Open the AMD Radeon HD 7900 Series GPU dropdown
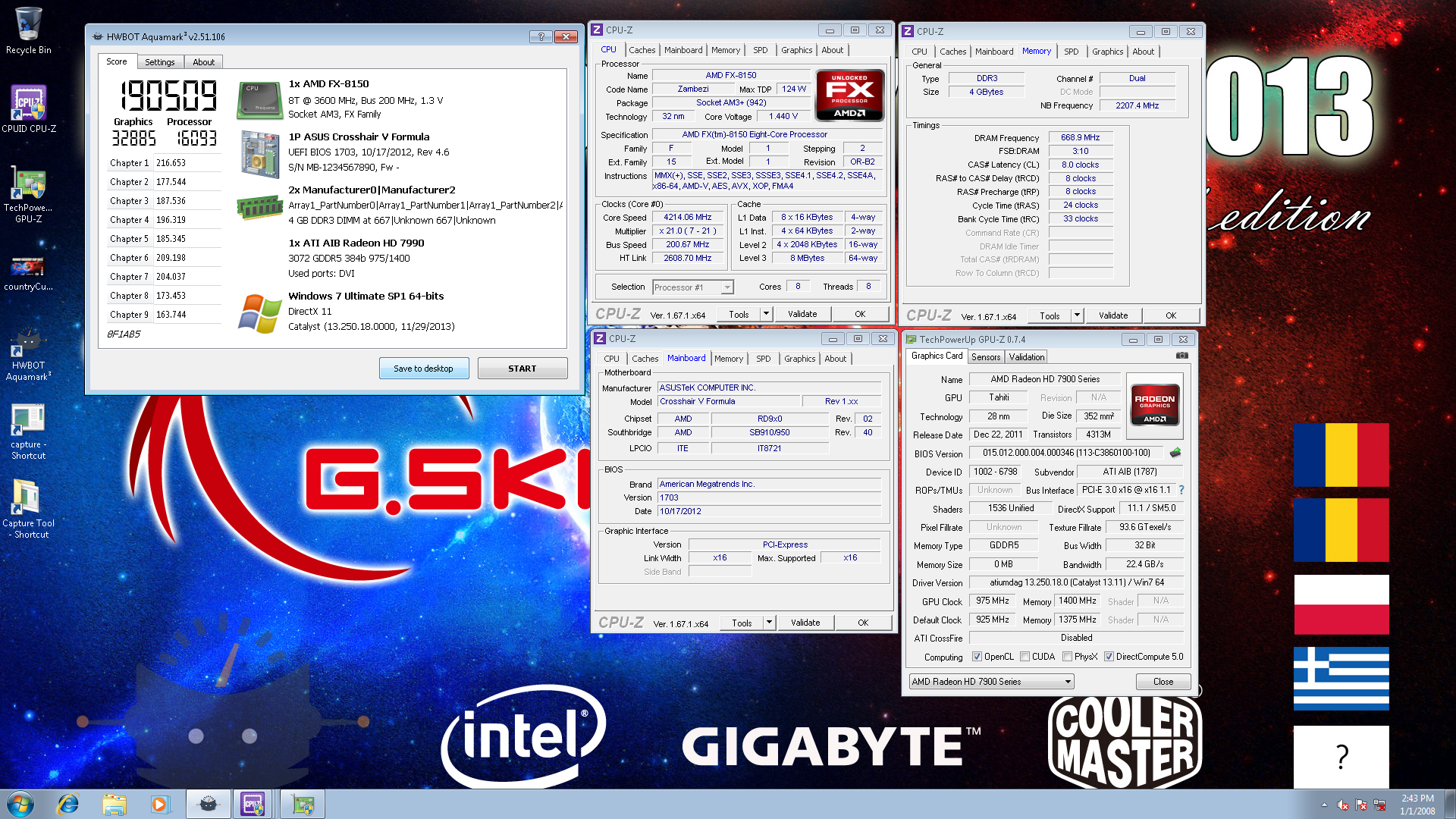 click(x=991, y=682)
